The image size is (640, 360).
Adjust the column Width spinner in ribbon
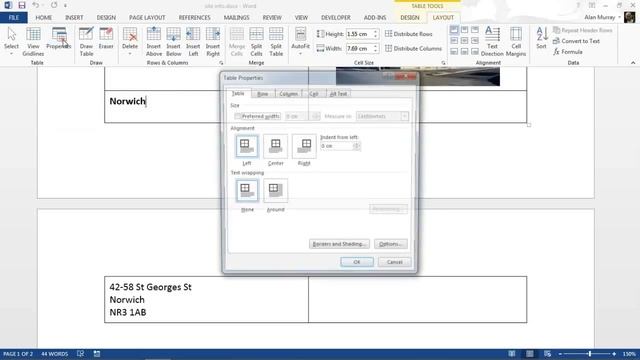pos(376,48)
